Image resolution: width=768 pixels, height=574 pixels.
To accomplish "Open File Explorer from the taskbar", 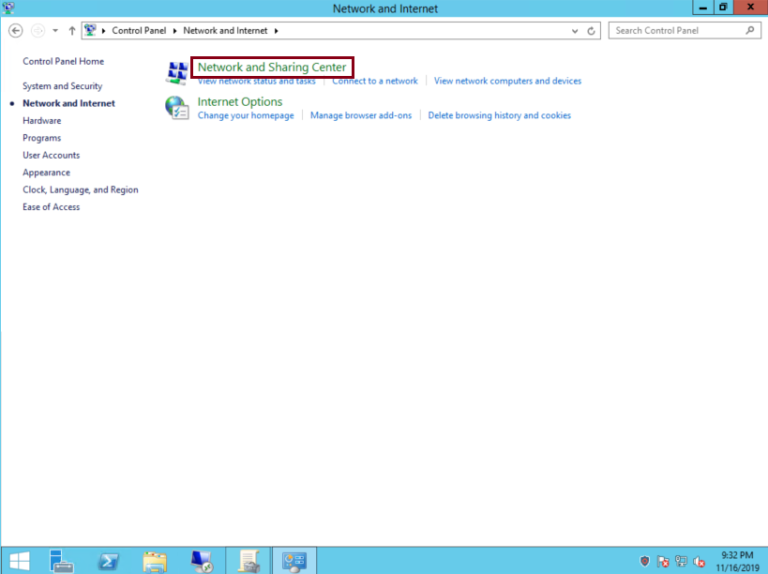I will (154, 561).
